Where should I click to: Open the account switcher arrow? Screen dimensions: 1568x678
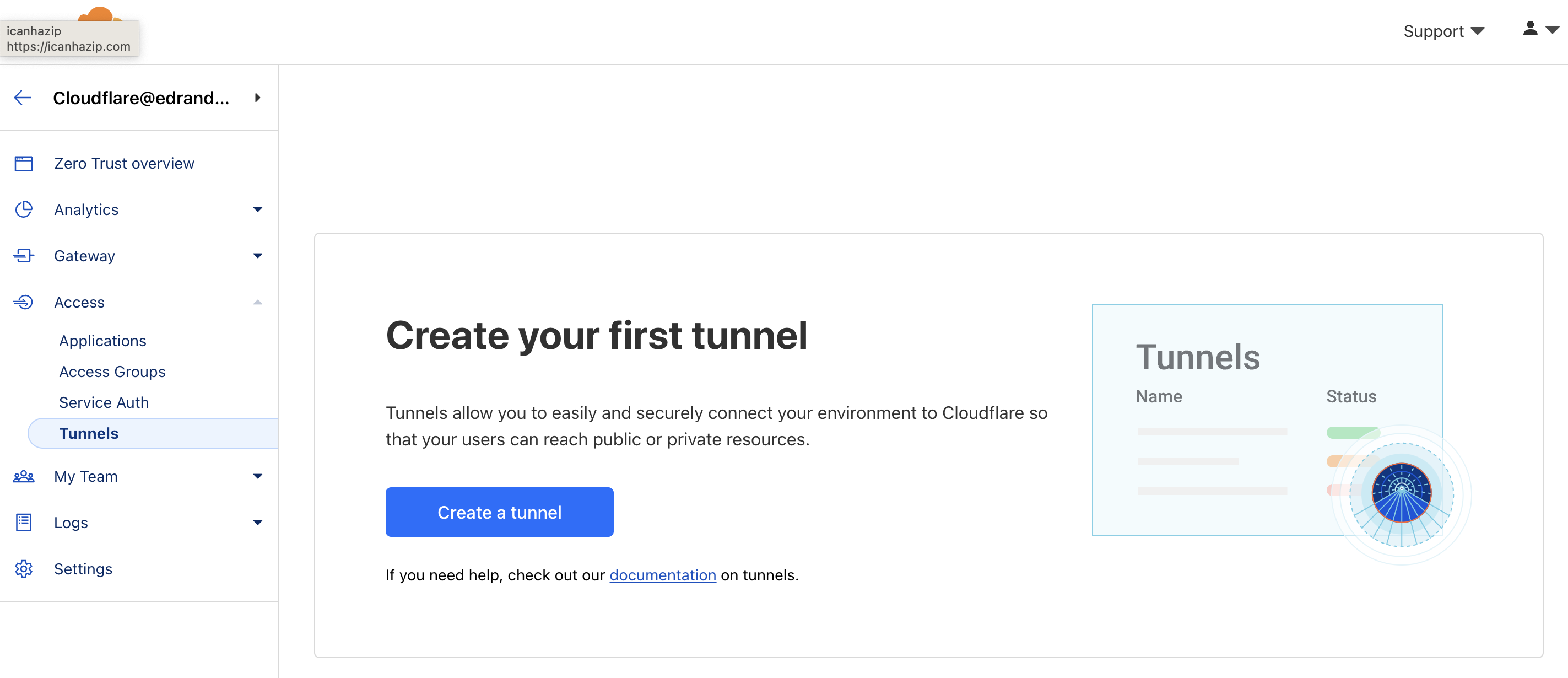tap(257, 98)
